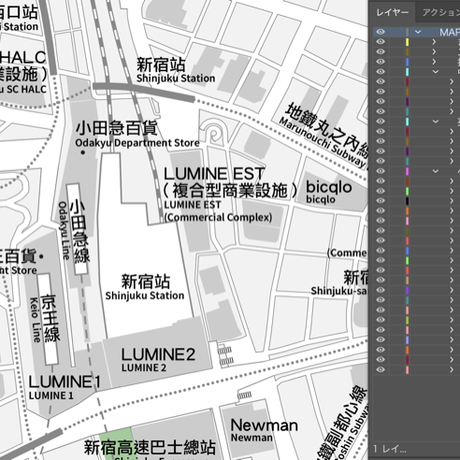Hide the MAP layer with its eye icon
Viewport: 460px width, 460px height.
tap(380, 32)
